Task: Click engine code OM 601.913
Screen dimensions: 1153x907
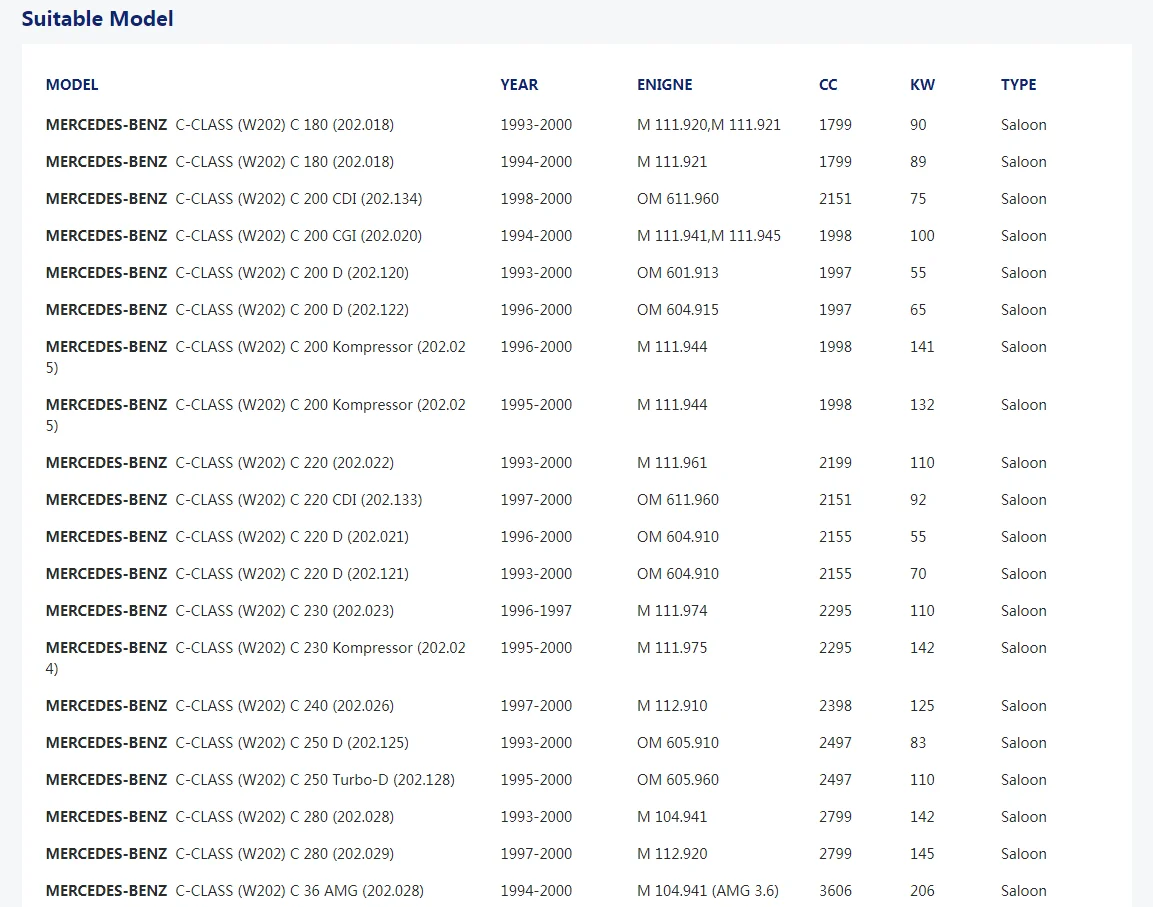Action: point(677,273)
